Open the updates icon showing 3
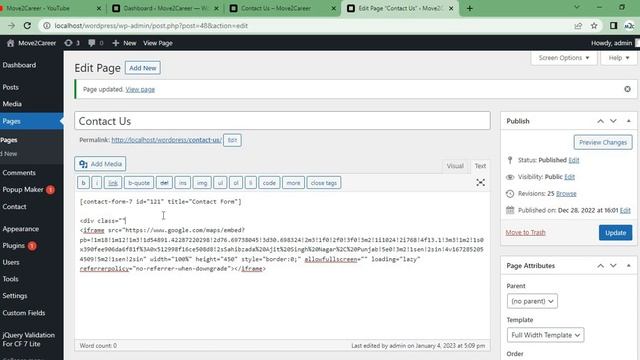 72,43
